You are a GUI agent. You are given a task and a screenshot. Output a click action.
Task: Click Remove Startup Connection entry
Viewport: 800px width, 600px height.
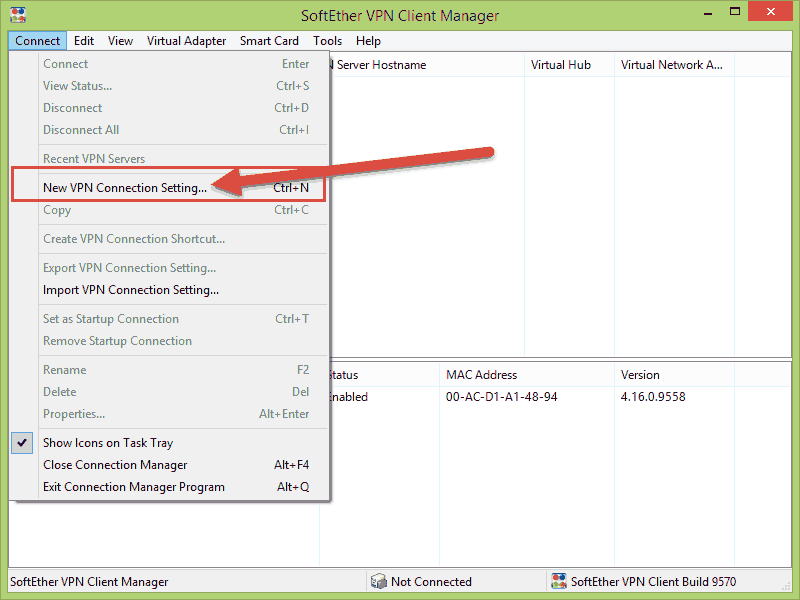tap(168, 341)
